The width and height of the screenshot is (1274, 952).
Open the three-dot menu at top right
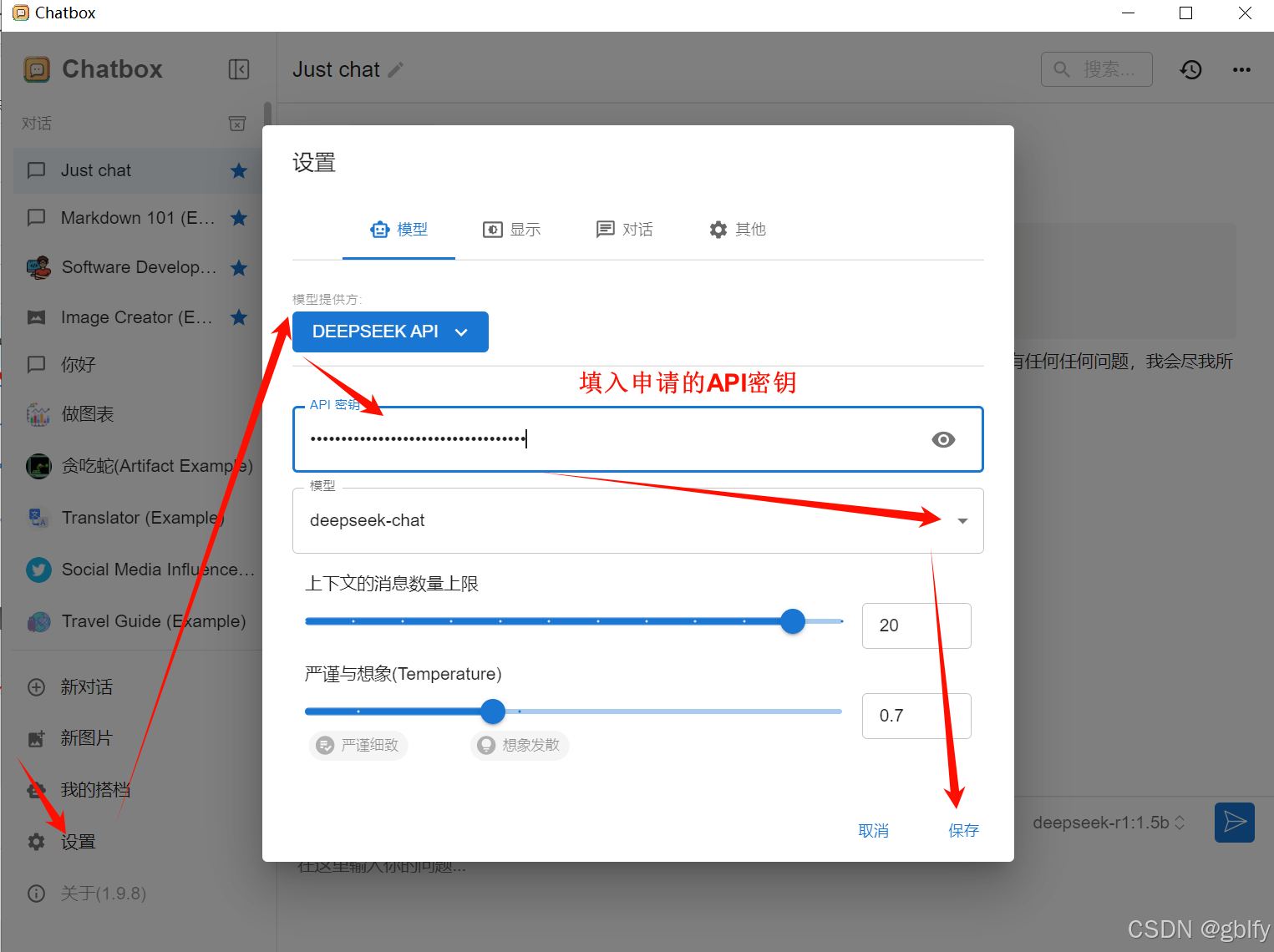pyautogui.click(x=1242, y=69)
